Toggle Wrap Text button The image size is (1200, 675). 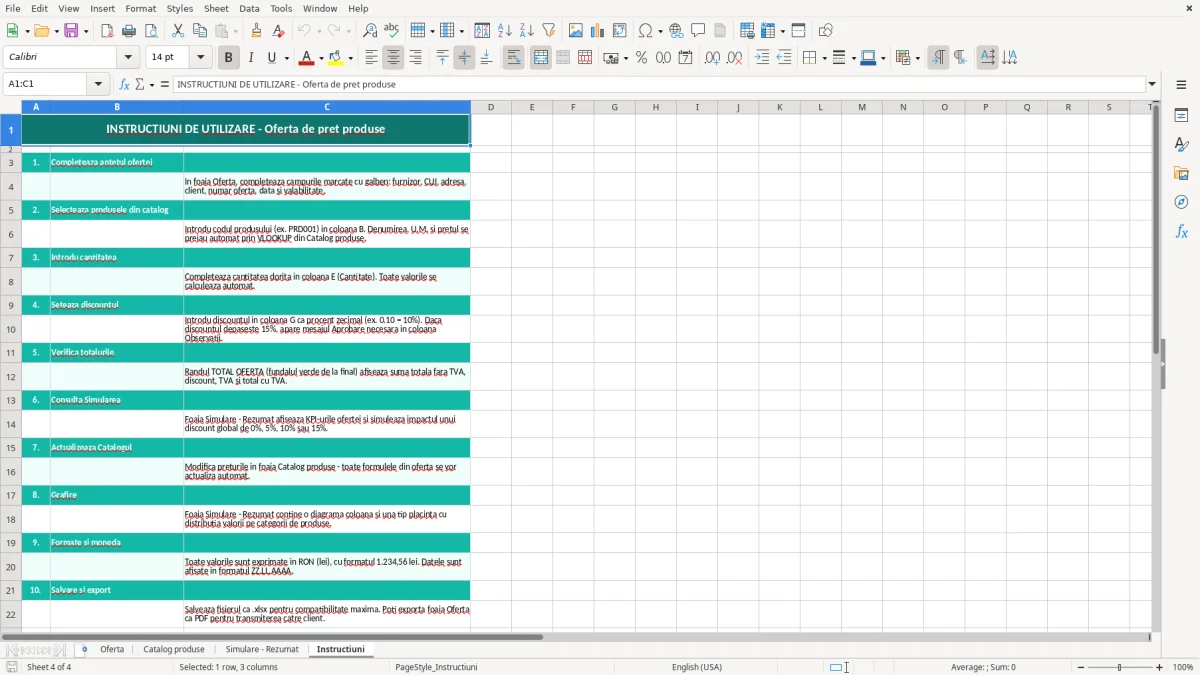pyautogui.click(x=514, y=58)
